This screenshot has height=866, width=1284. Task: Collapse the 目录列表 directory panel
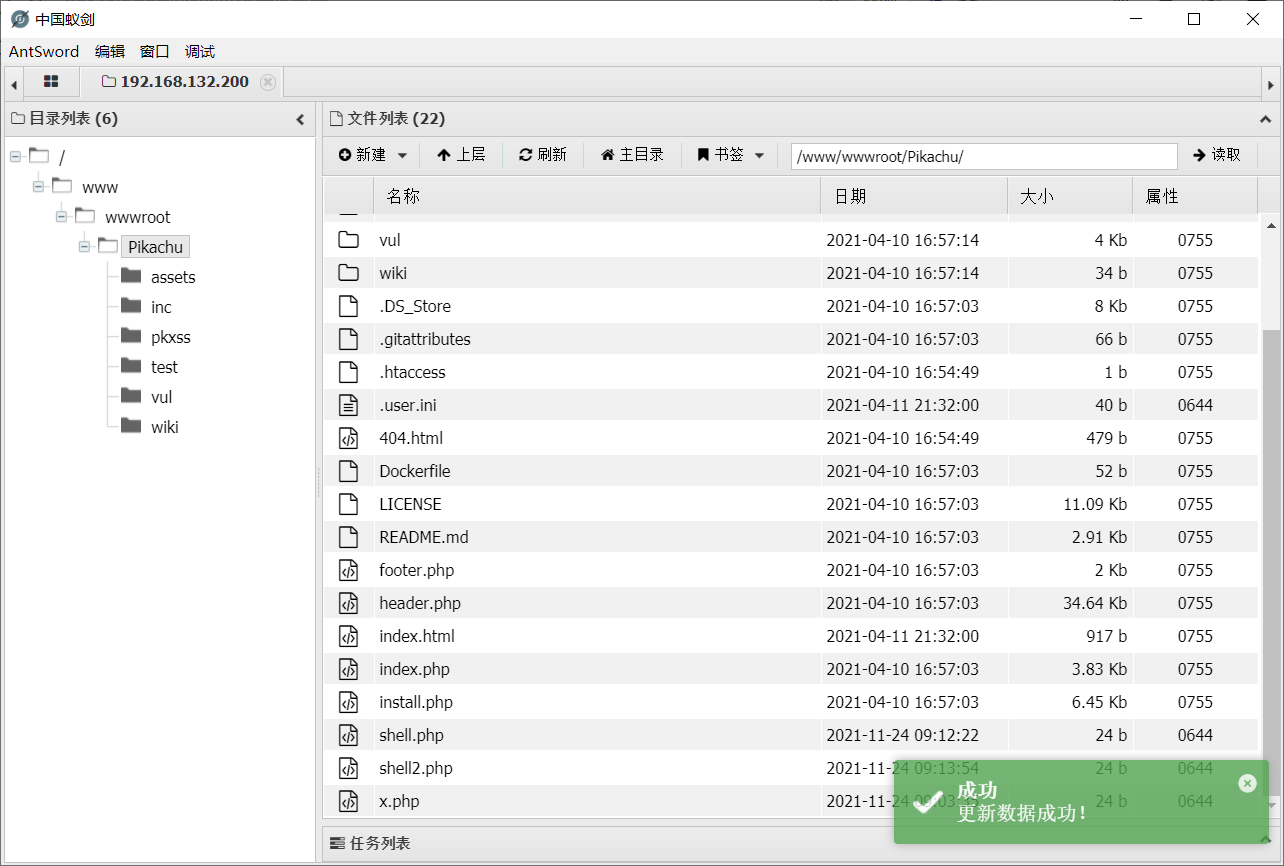[300, 120]
